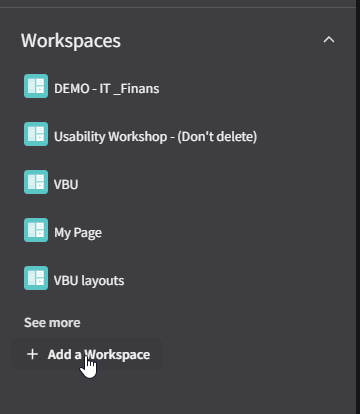Click the DEMO - IT _Finans workspace icon
360x414 pixels.
[x=36, y=86]
